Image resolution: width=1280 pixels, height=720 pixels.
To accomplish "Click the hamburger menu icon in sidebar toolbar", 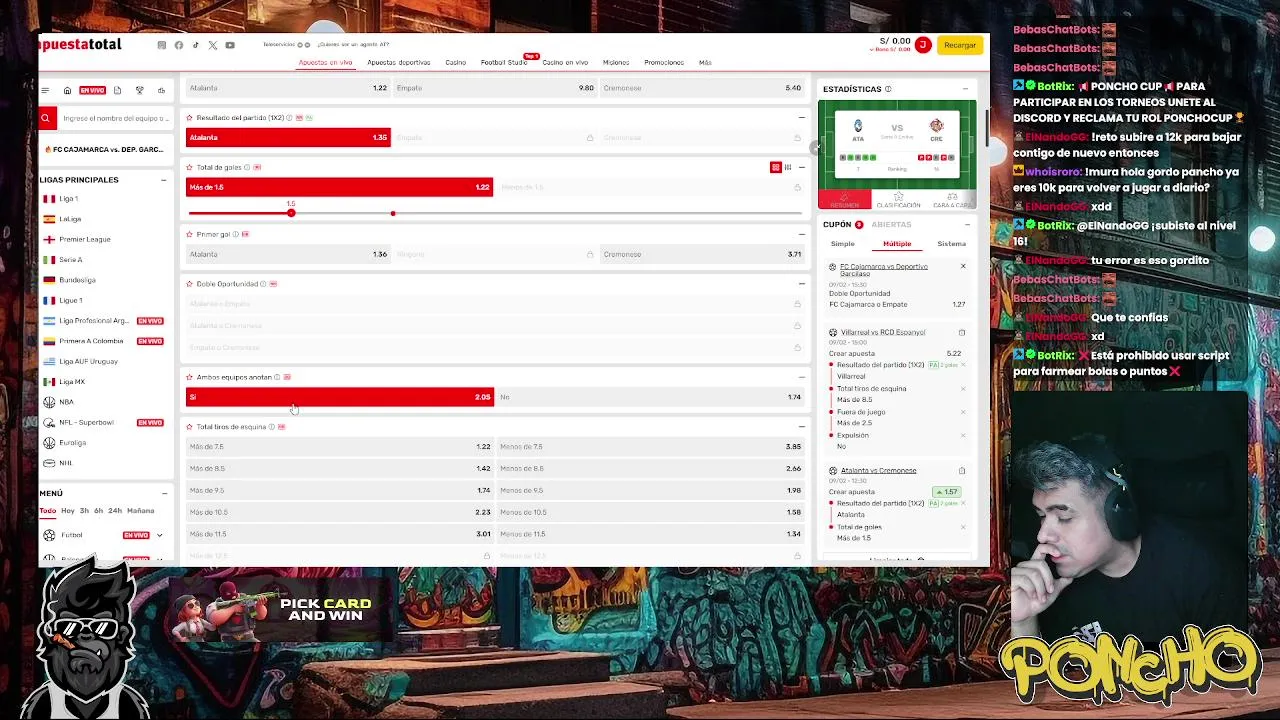I will [45, 90].
